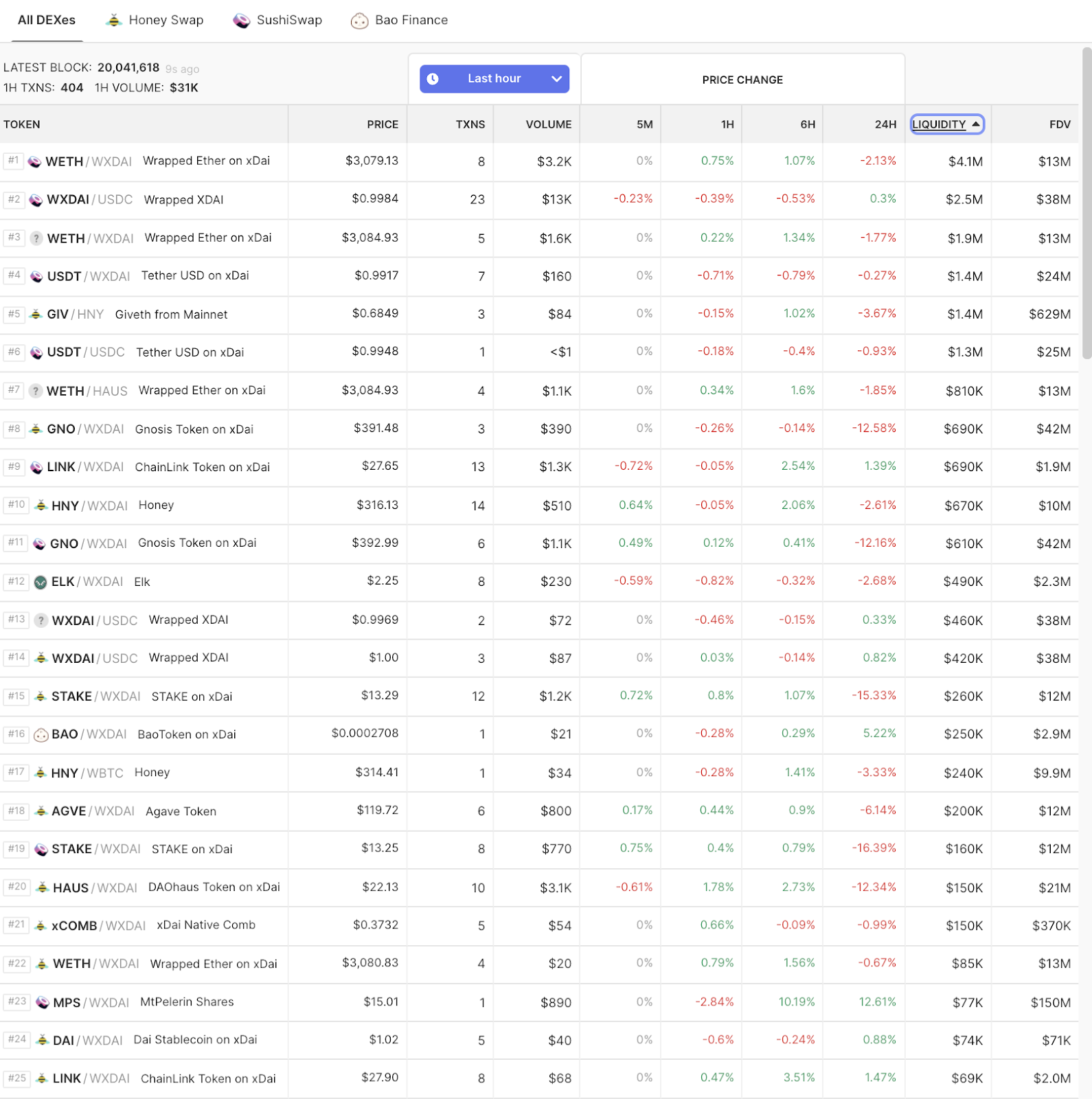Select the bee icon beside HNY/WXDAI
This screenshot has height=1099, width=1092.
[41, 506]
